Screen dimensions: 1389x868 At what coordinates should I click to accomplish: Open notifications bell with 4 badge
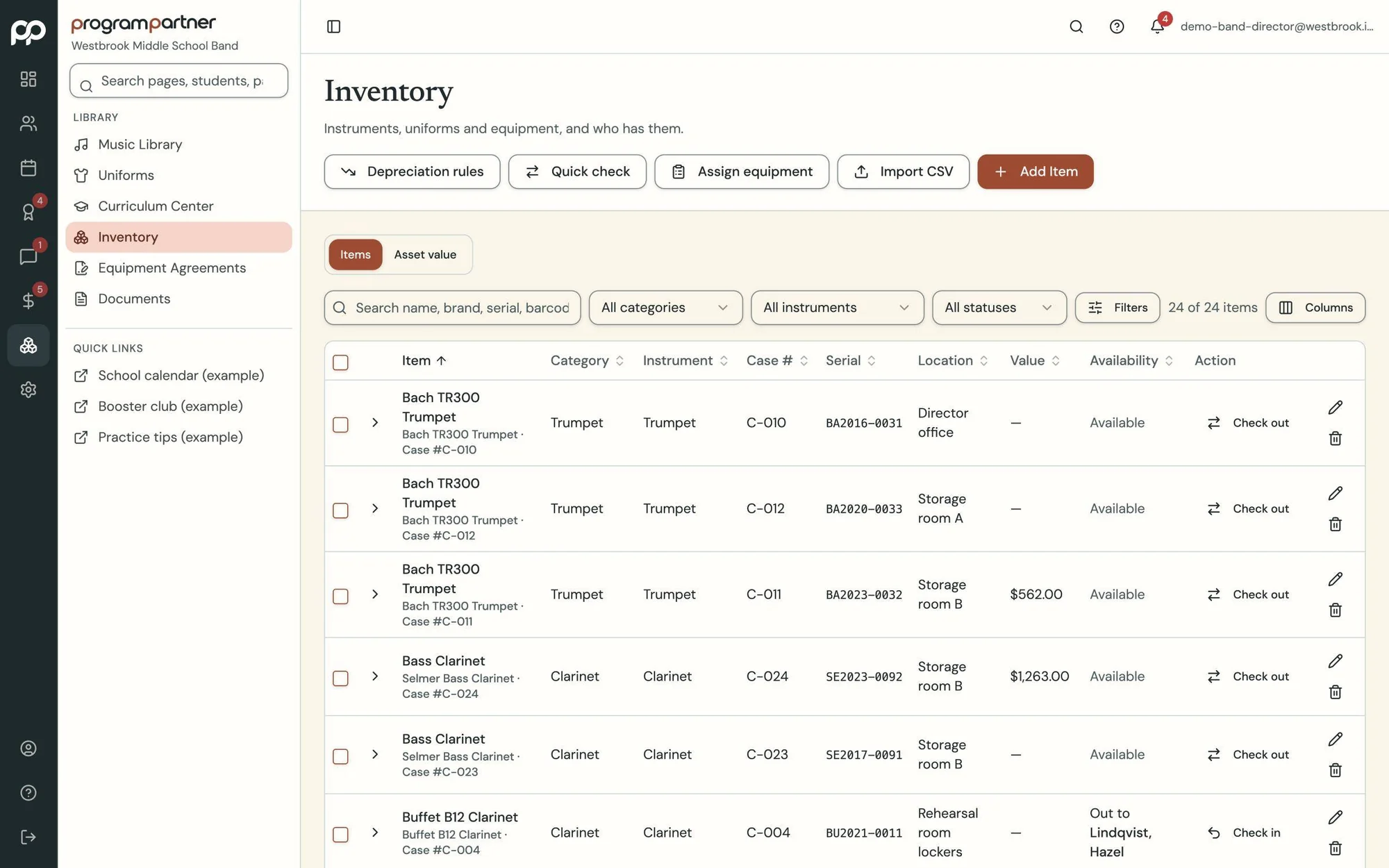[1157, 26]
